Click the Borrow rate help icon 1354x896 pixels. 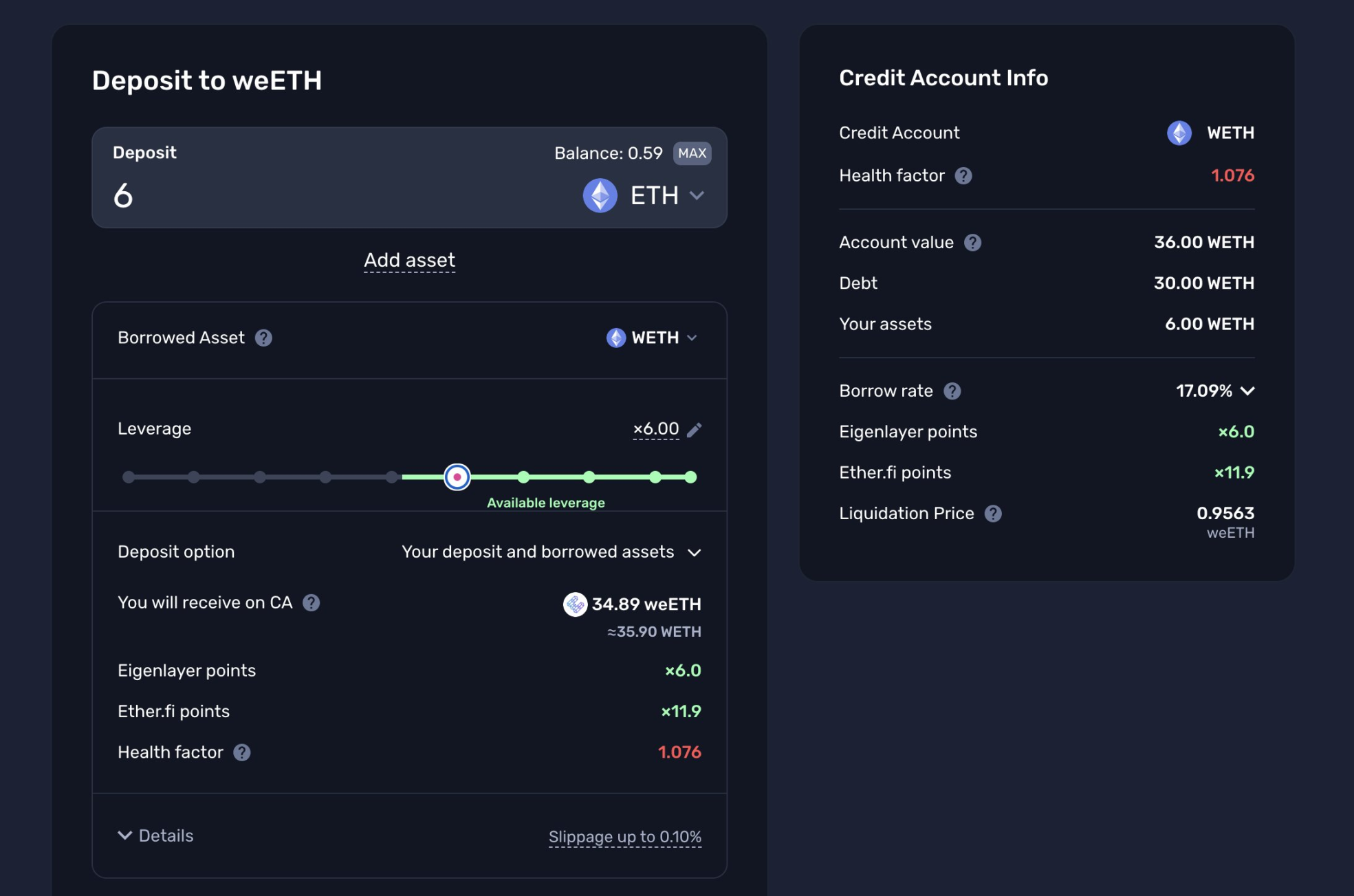[x=952, y=391]
